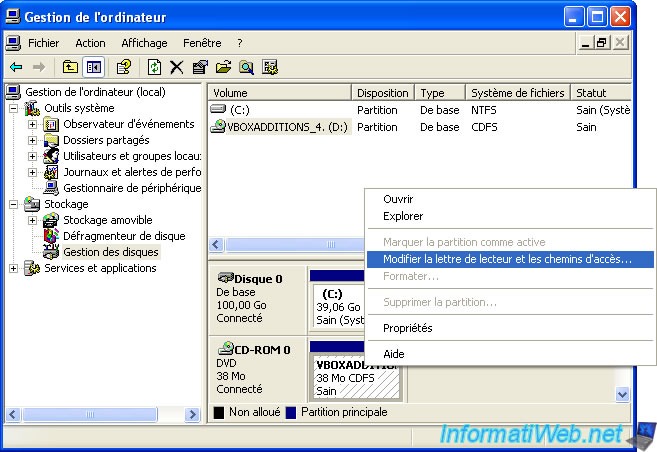Screen dimensions: 657x452
Task: Sort by the Statut column header
Action: tap(601, 93)
